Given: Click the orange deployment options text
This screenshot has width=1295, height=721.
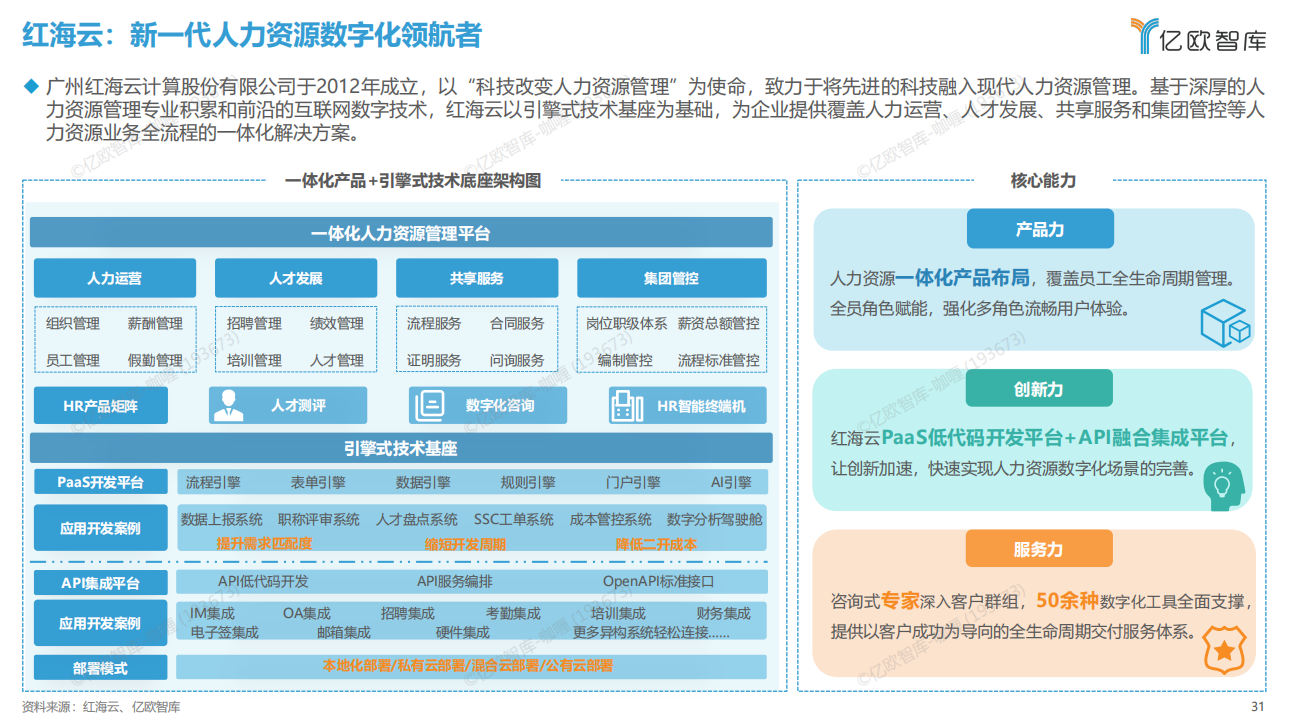Looking at the screenshot, I should click(467, 665).
